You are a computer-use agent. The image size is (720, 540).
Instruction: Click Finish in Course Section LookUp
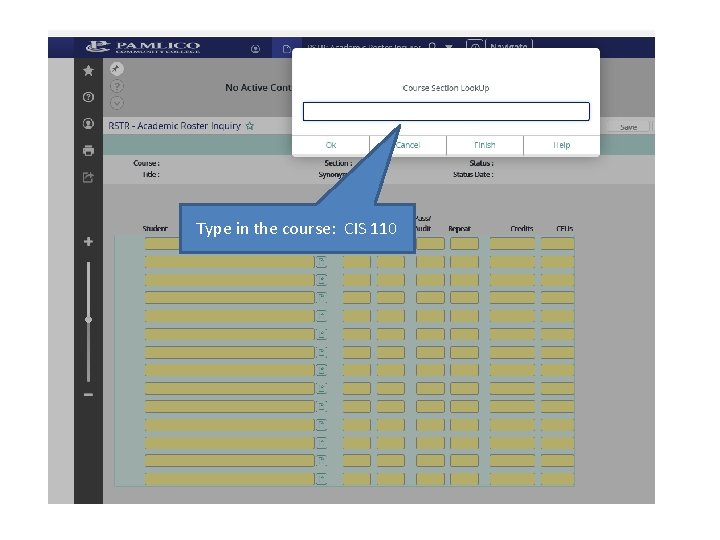tap(484, 145)
